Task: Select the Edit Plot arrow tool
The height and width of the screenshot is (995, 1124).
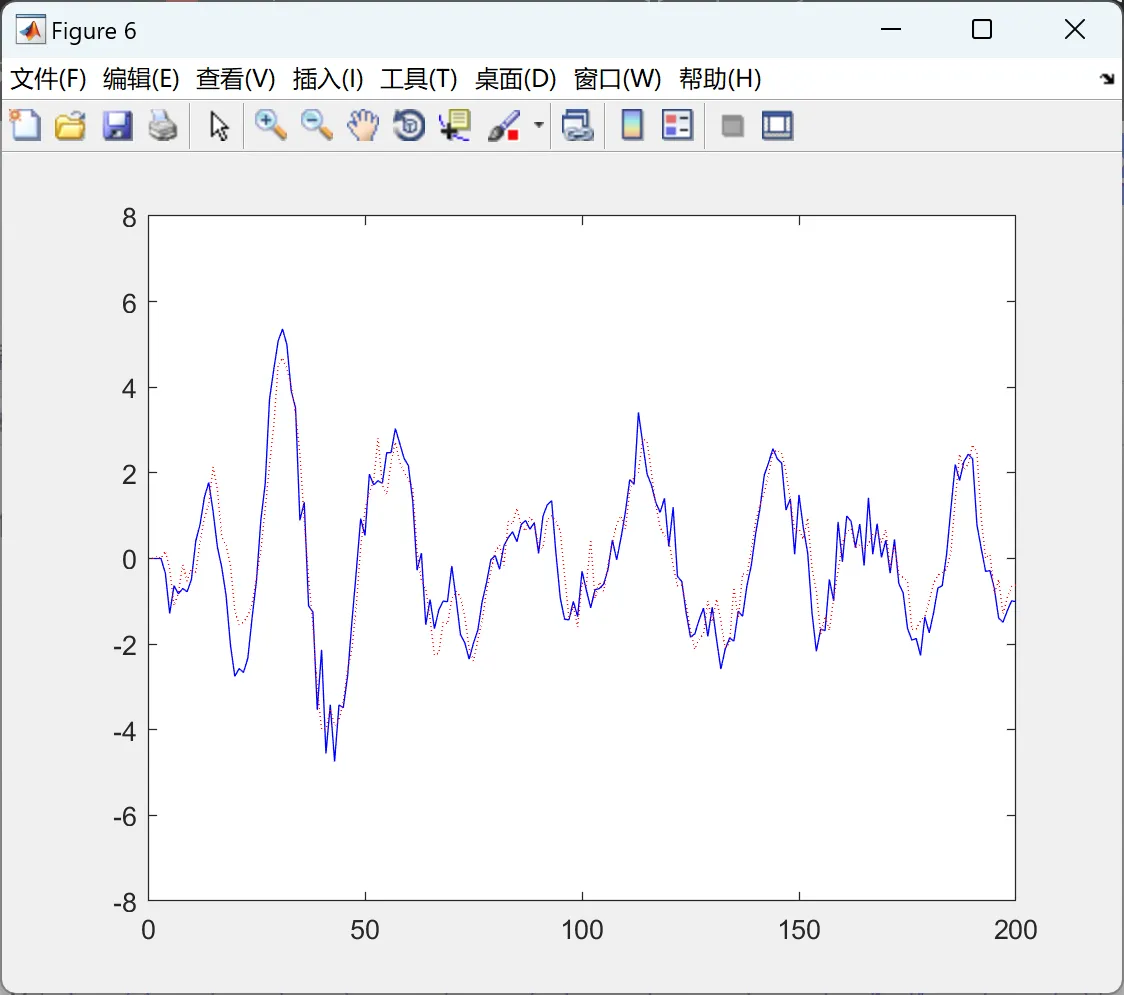Action: click(219, 126)
